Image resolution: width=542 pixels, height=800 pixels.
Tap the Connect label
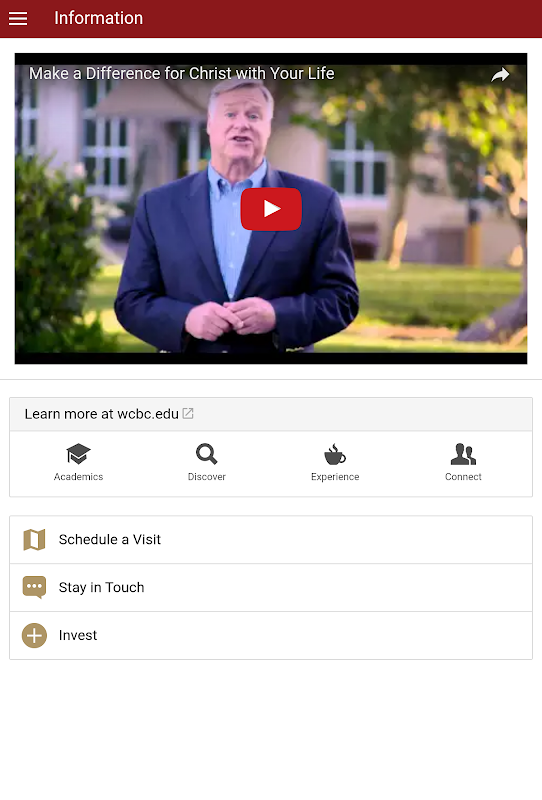pyautogui.click(x=463, y=477)
